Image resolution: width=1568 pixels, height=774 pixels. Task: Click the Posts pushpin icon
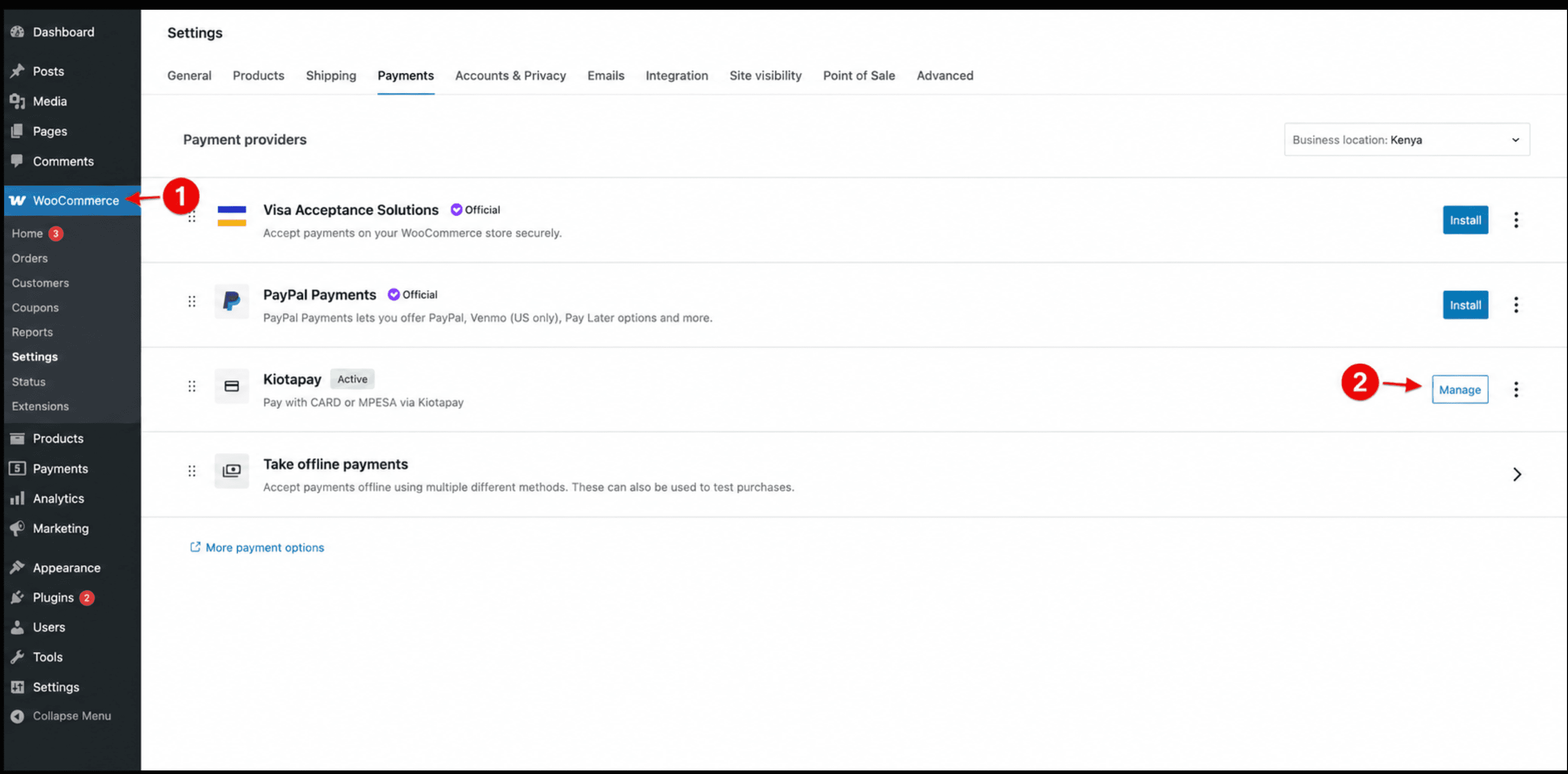[x=17, y=71]
